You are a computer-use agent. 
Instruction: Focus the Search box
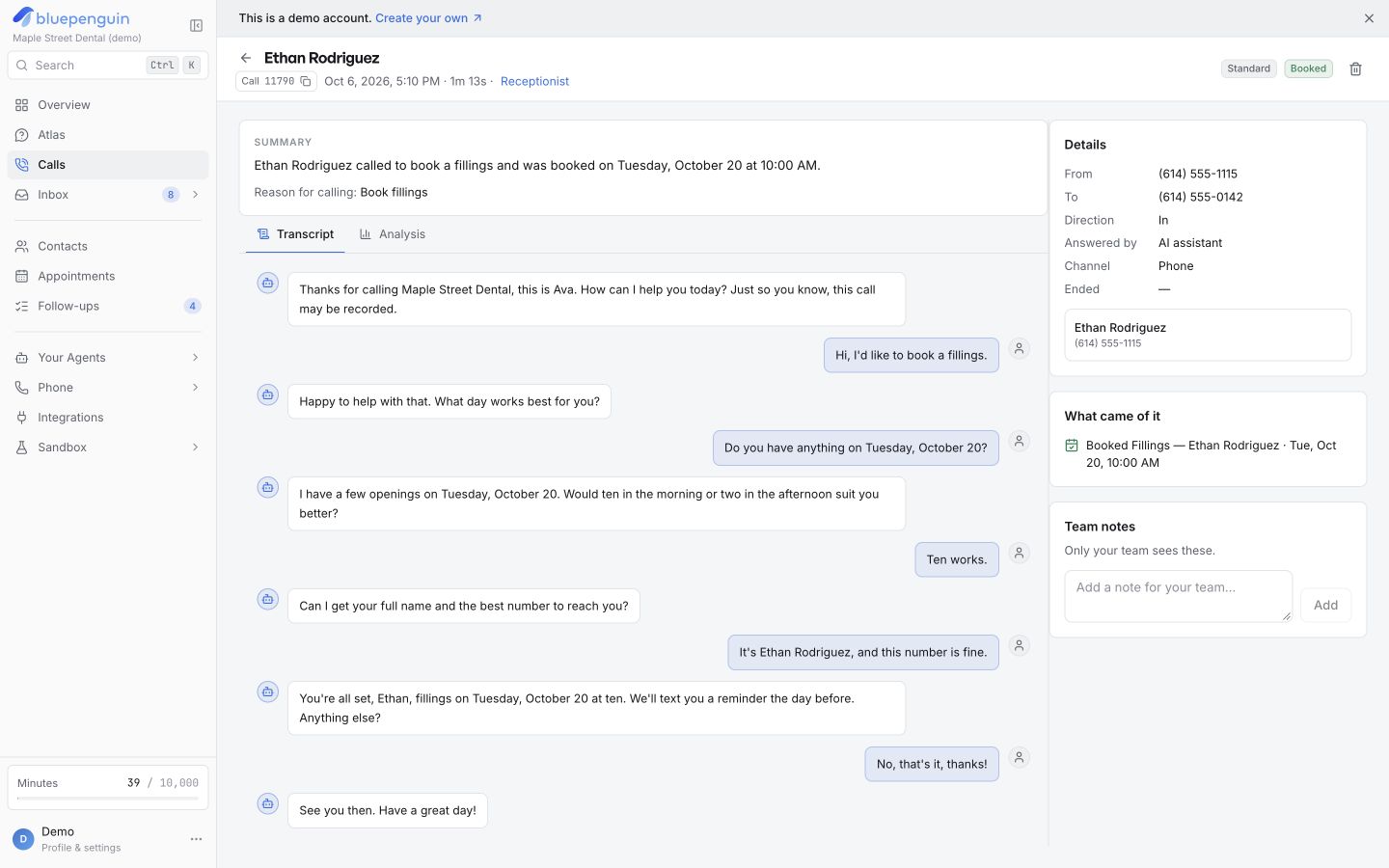[108, 66]
